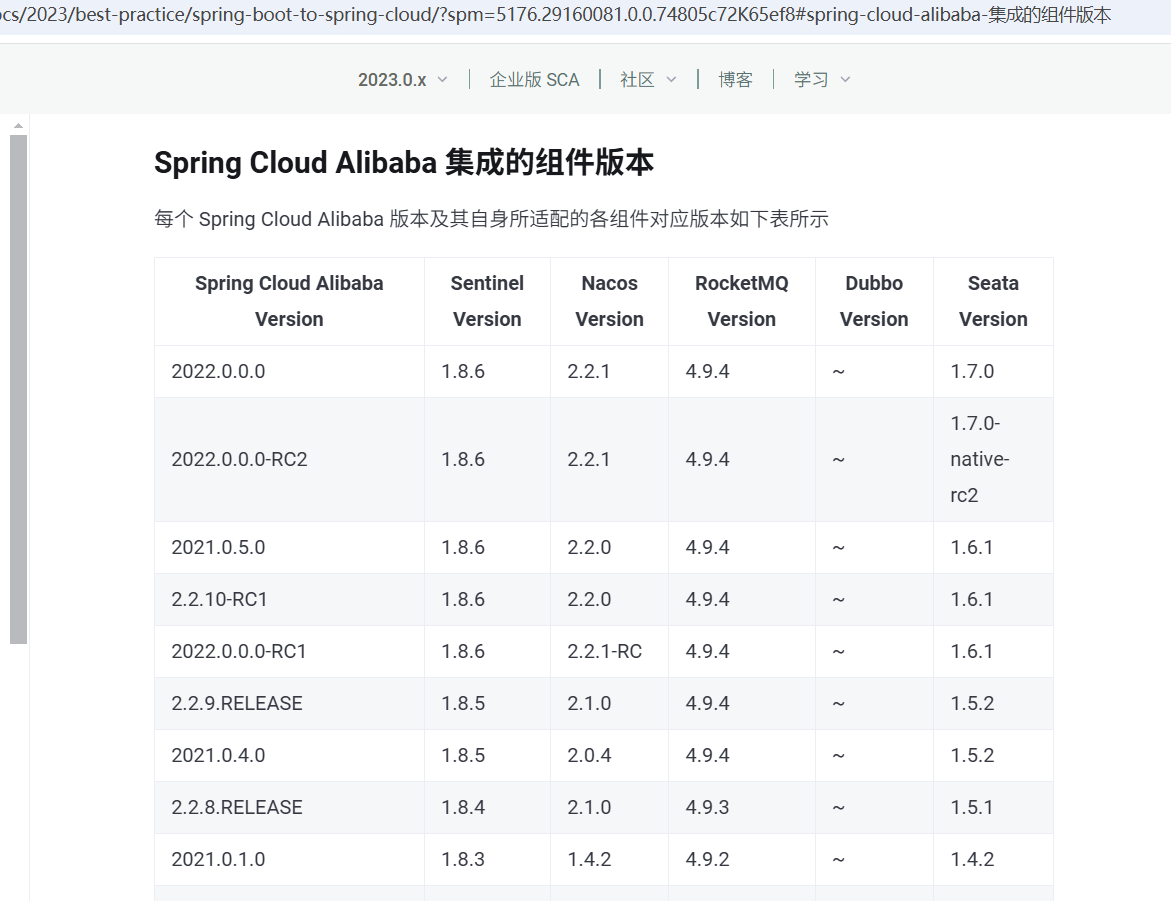The height and width of the screenshot is (901, 1171).
Task: Click the chevron beside 学习
Action: tap(845, 80)
